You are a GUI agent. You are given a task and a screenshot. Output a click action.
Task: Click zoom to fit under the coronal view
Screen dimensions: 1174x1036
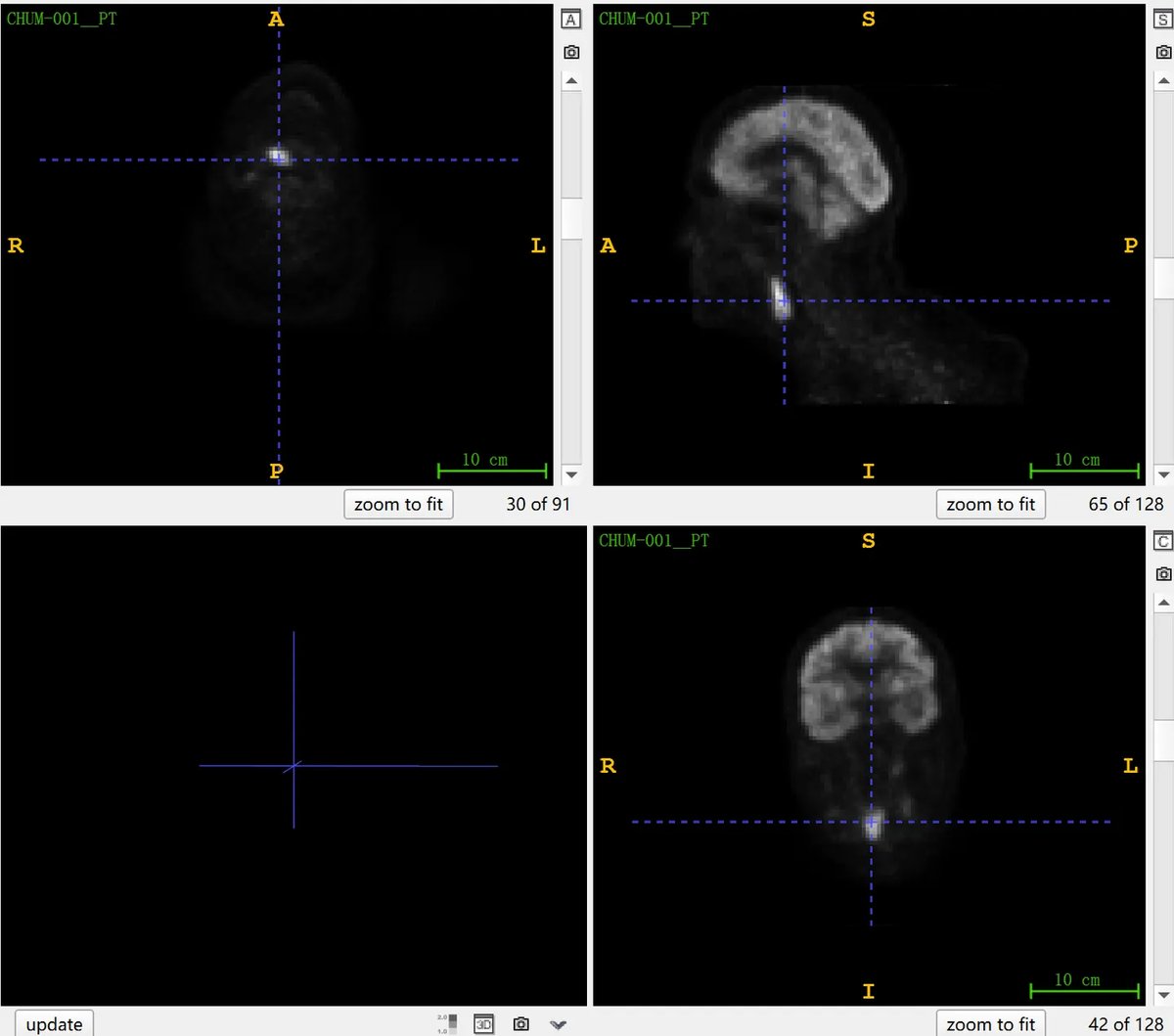click(991, 1024)
